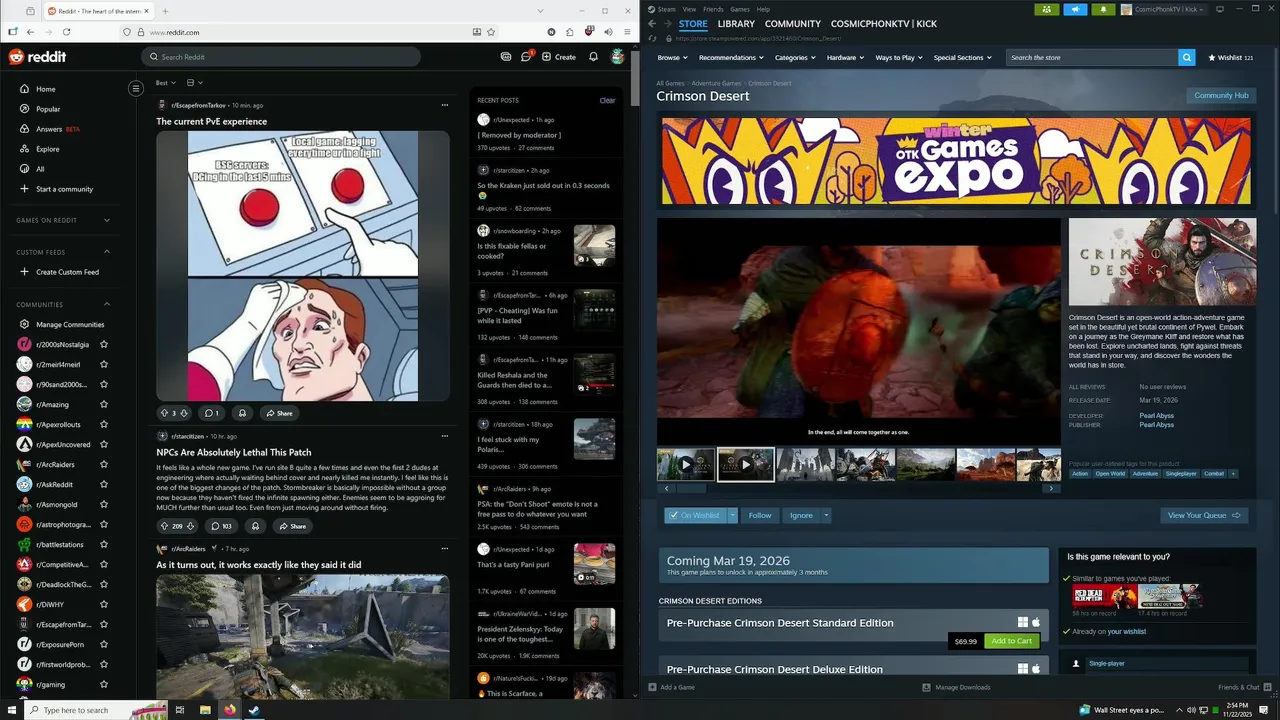Open the Steam COMMUNITY tab
The width and height of the screenshot is (1280, 720).
[793, 23]
